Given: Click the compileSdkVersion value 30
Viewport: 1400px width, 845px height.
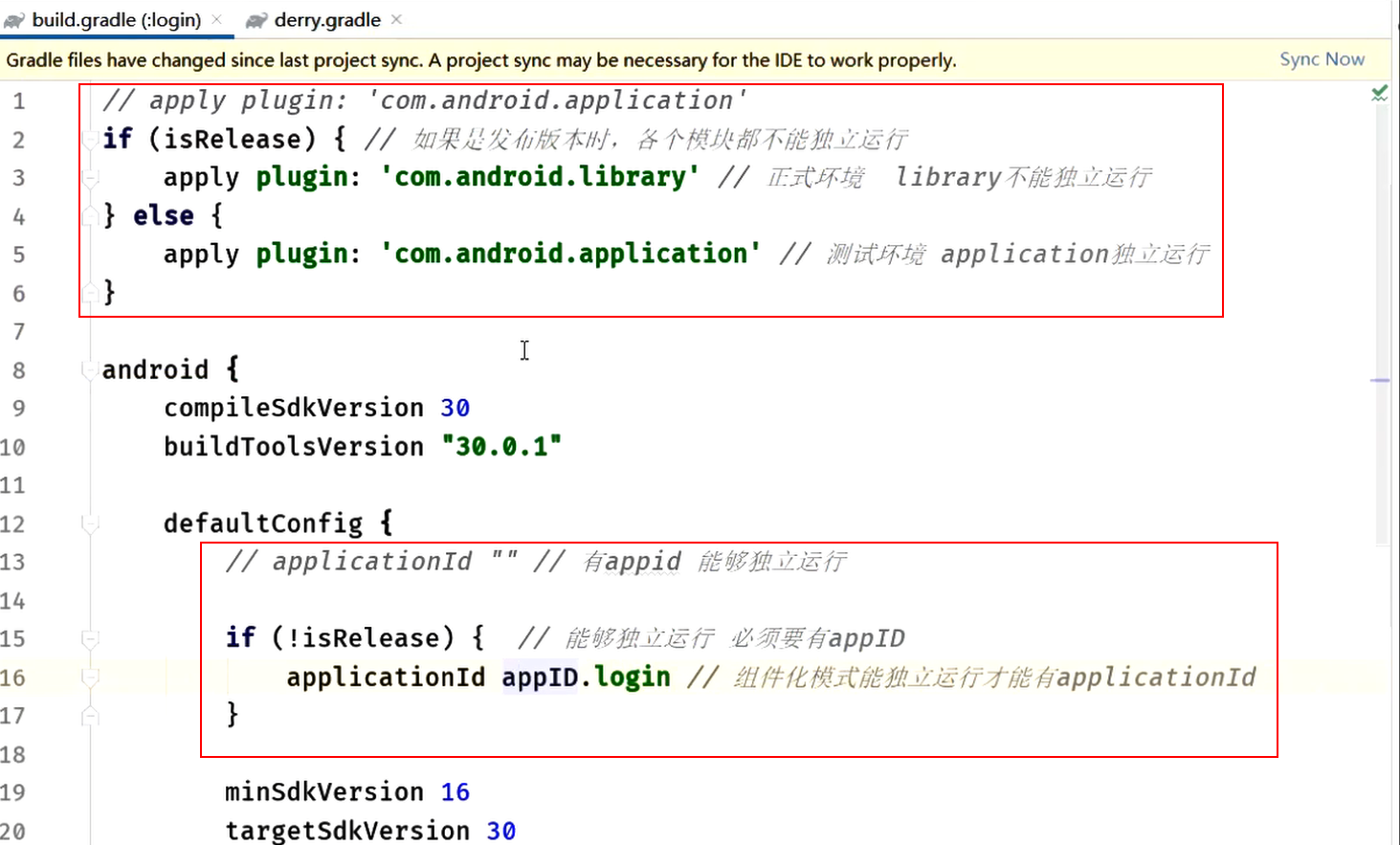Looking at the screenshot, I should [456, 408].
